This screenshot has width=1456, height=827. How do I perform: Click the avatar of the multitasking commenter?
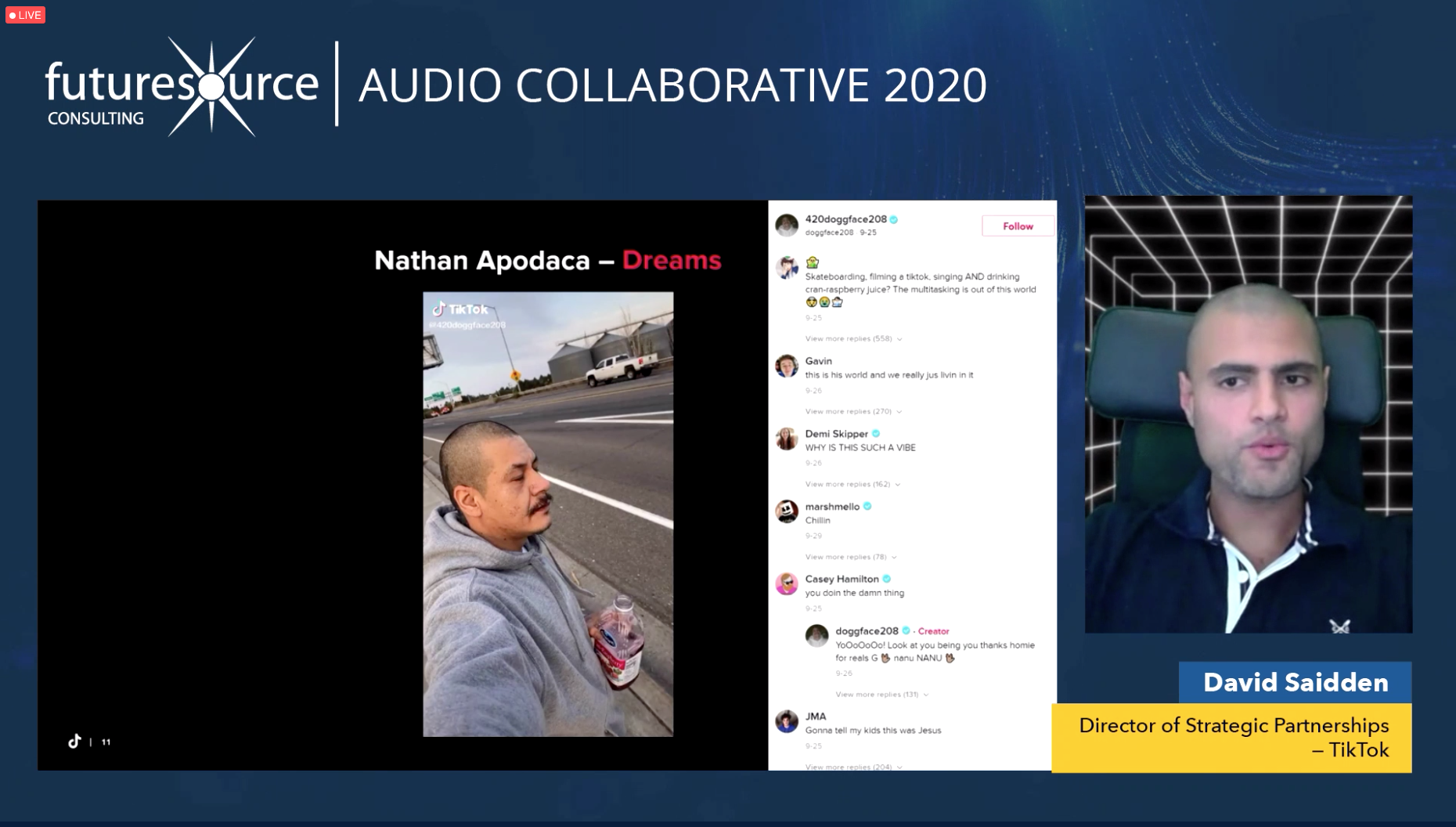(x=787, y=267)
